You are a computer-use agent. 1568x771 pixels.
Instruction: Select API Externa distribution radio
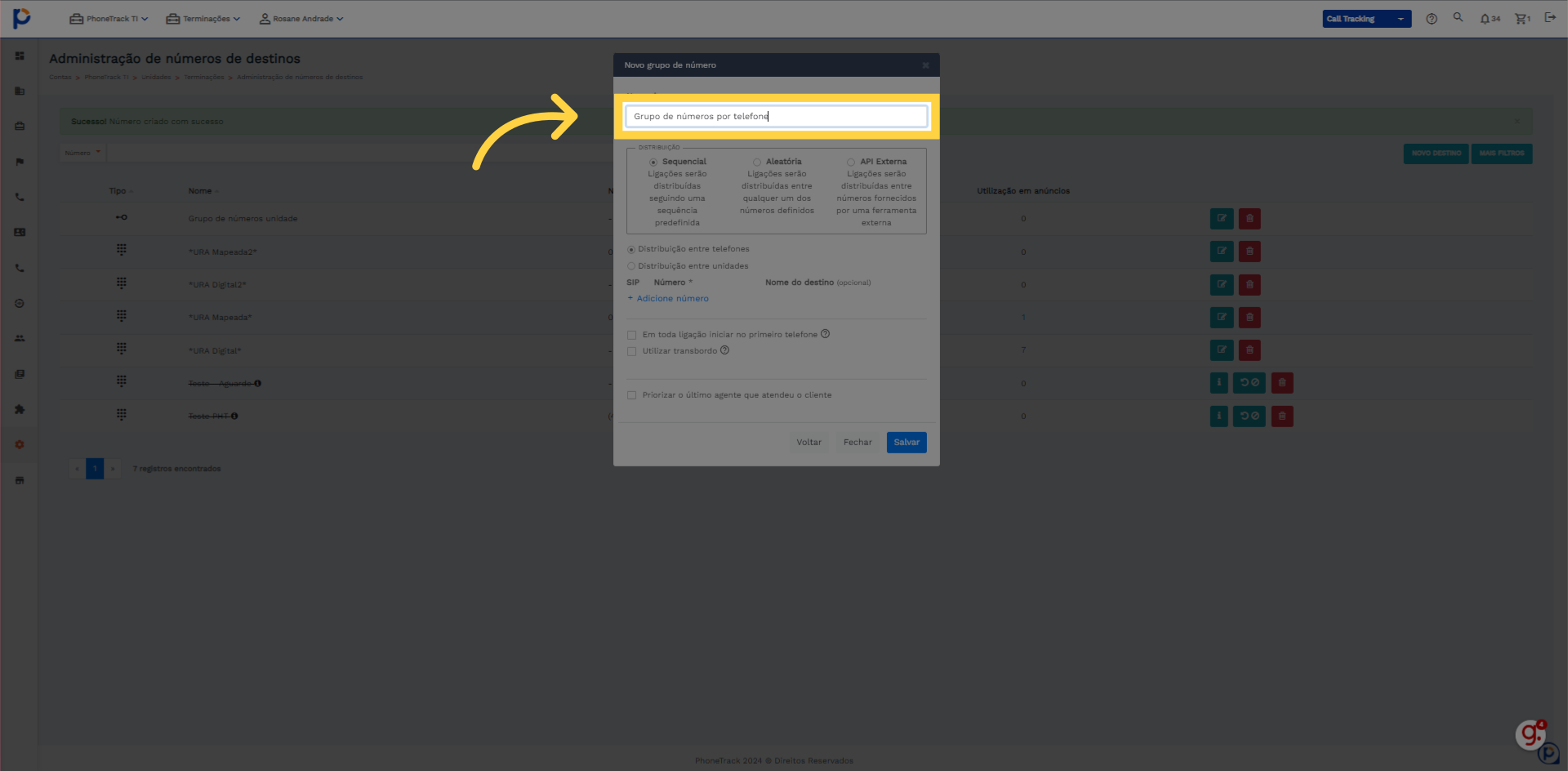point(851,162)
